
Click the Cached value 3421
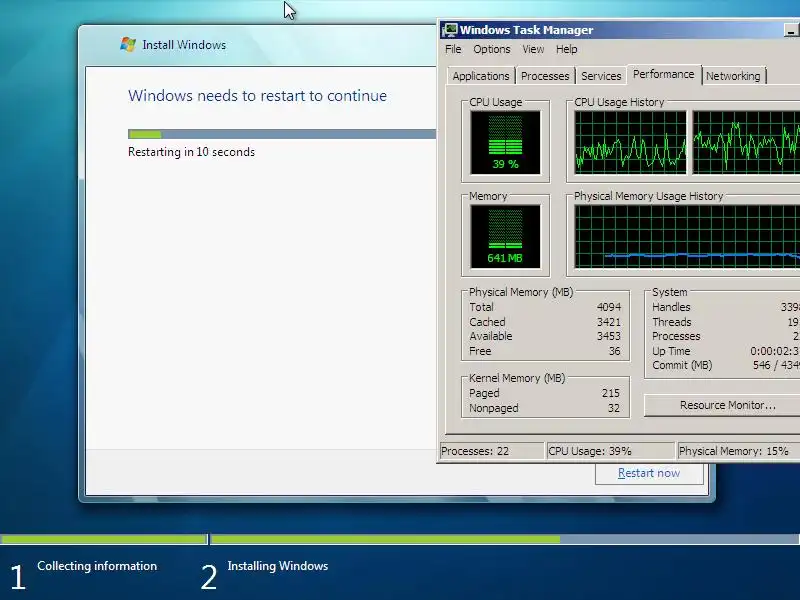click(x=609, y=322)
